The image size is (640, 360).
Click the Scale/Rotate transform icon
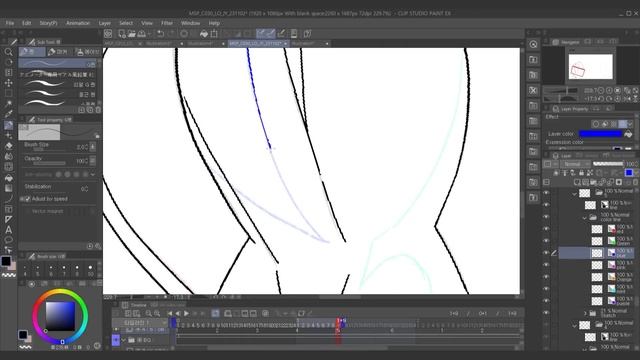click(x=214, y=34)
